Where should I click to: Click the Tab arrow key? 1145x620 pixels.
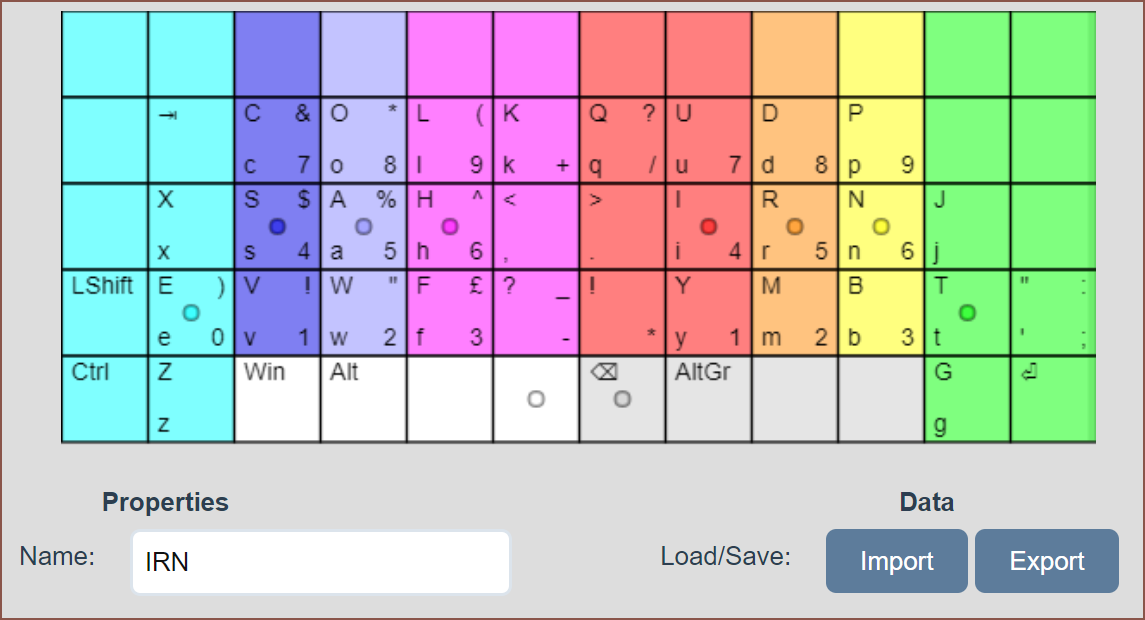[x=191, y=140]
